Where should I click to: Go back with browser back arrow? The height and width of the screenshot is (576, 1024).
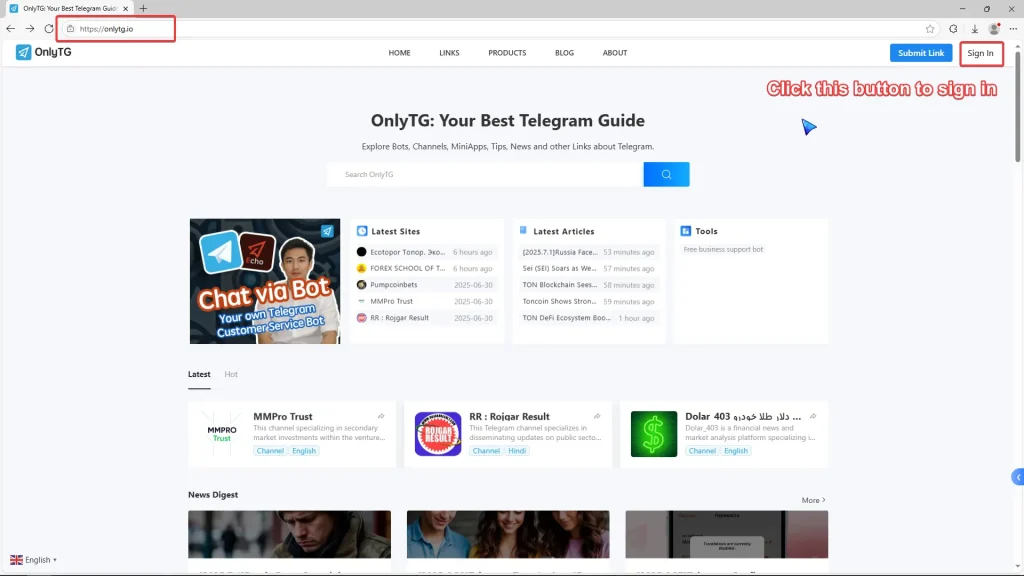10,29
